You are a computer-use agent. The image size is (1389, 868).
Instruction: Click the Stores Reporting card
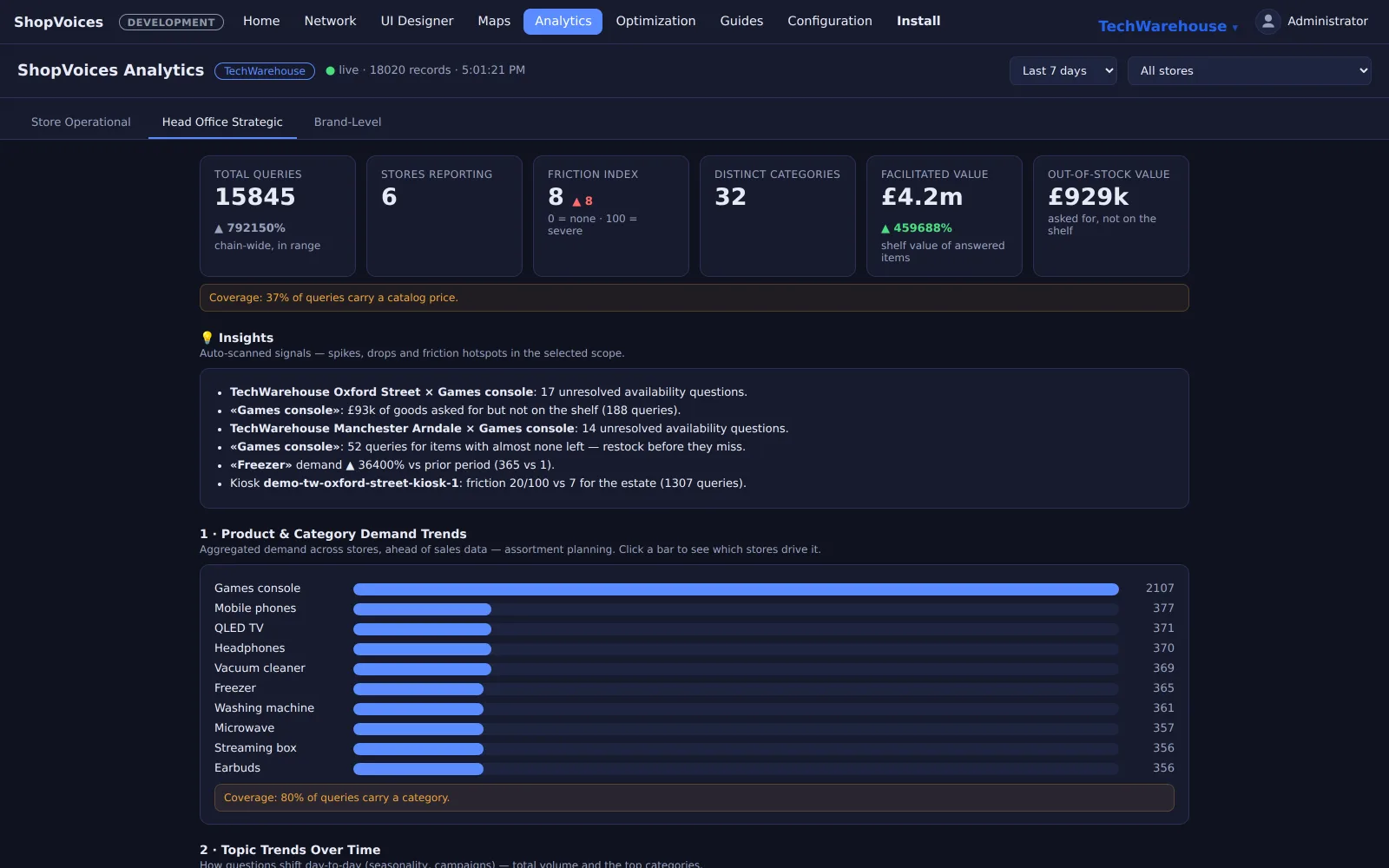444,216
